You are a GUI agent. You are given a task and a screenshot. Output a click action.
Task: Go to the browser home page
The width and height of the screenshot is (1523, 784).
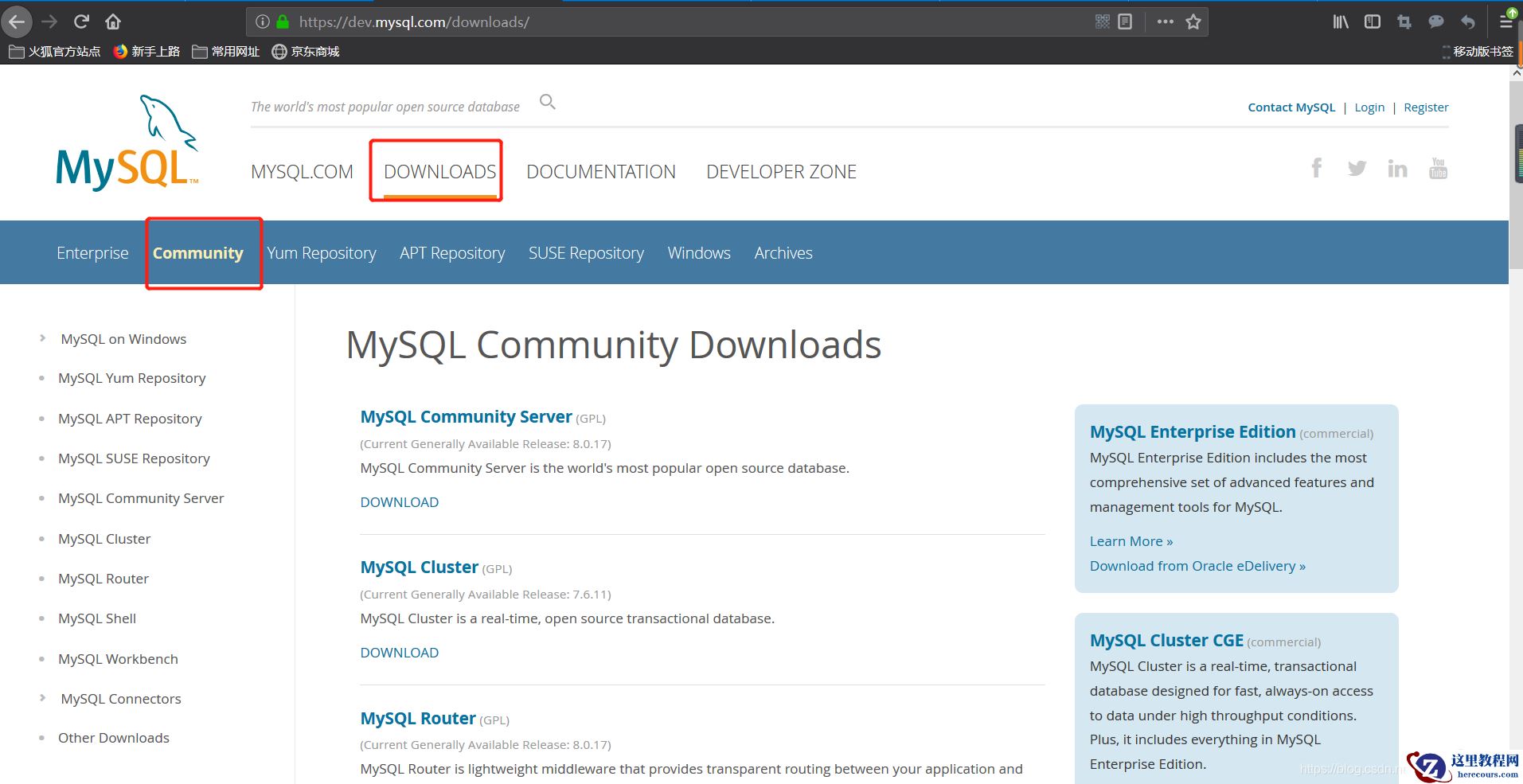click(x=113, y=21)
